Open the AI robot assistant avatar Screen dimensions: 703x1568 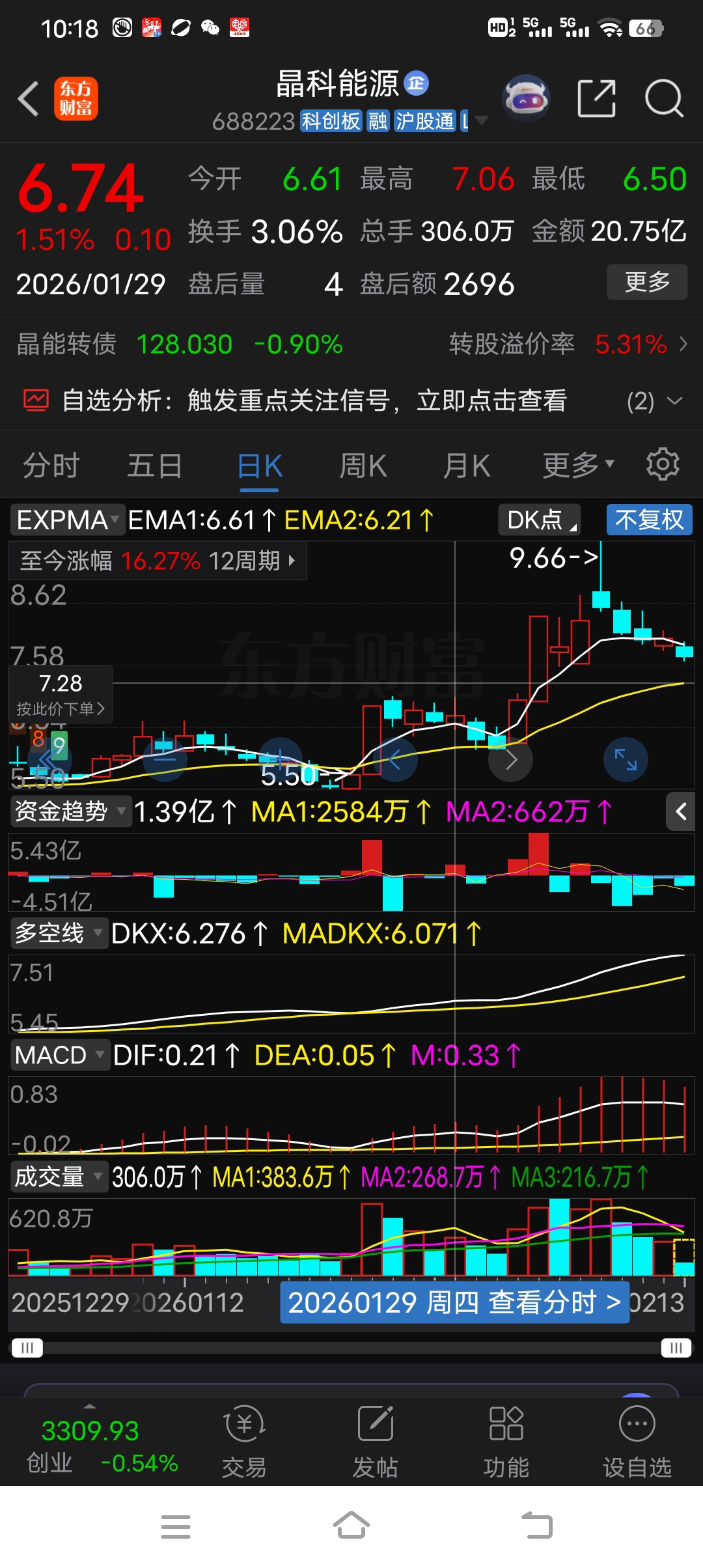tap(526, 99)
